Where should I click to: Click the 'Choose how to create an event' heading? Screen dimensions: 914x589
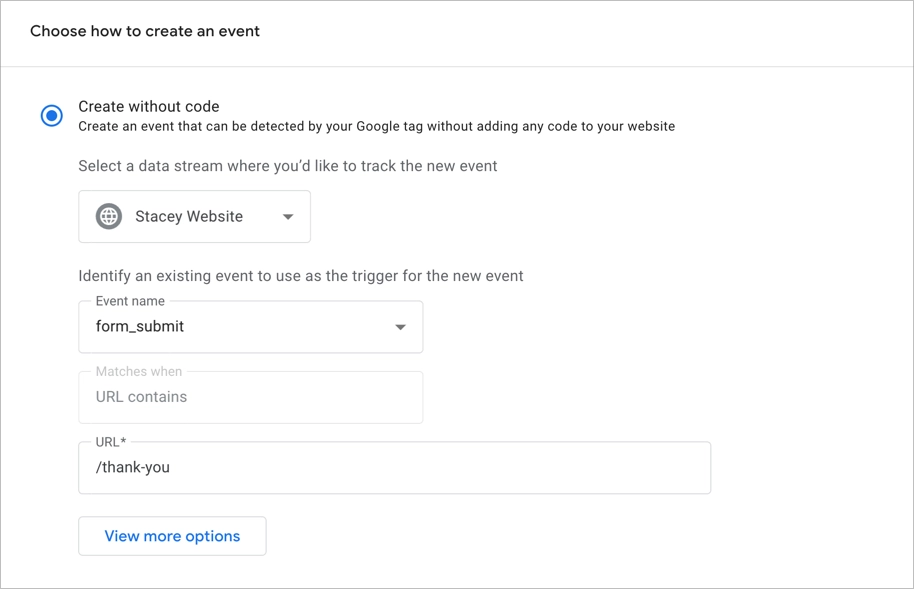(x=145, y=31)
